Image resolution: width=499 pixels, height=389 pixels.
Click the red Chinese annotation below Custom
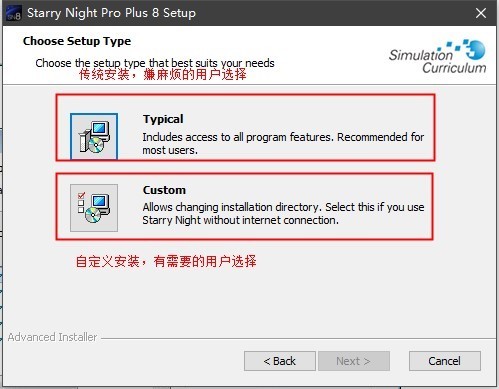(x=166, y=261)
